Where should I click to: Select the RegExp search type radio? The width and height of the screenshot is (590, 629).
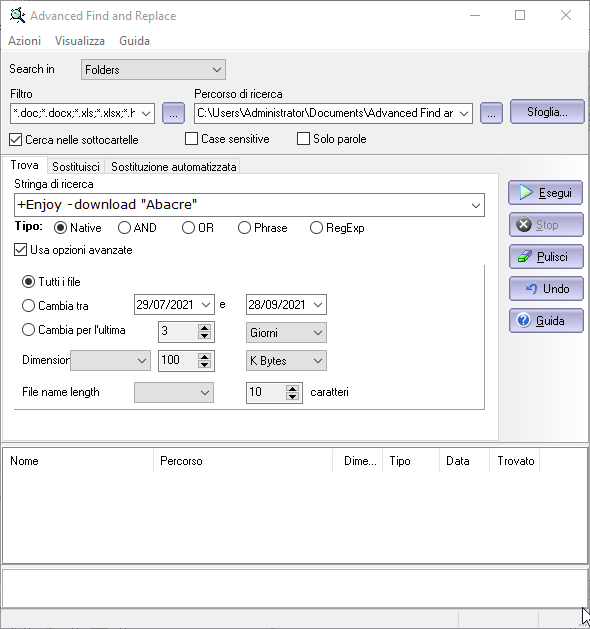point(316,228)
